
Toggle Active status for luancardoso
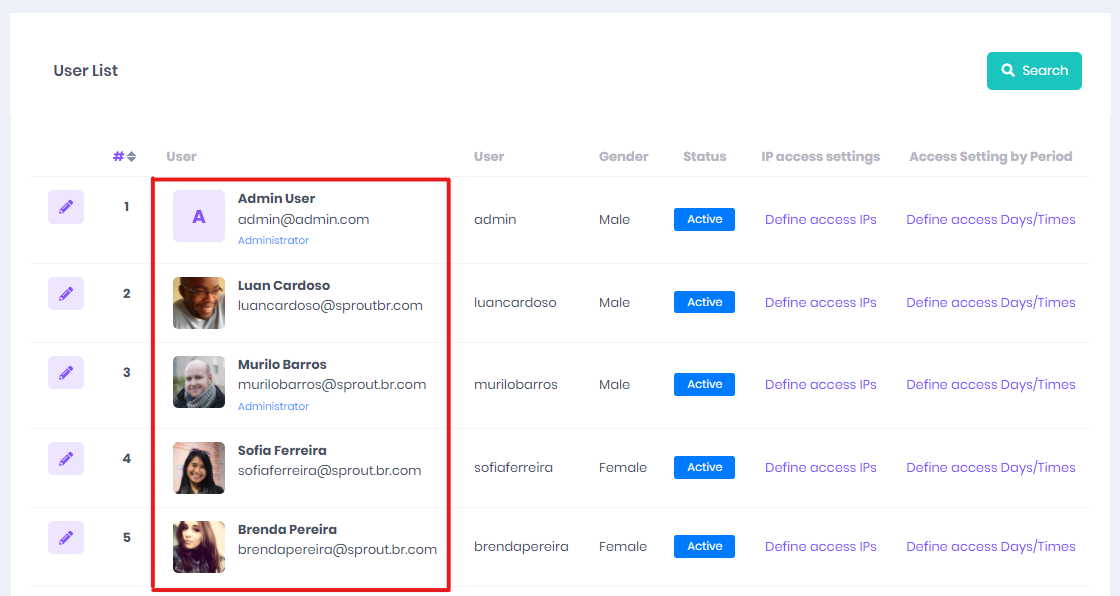click(x=704, y=302)
